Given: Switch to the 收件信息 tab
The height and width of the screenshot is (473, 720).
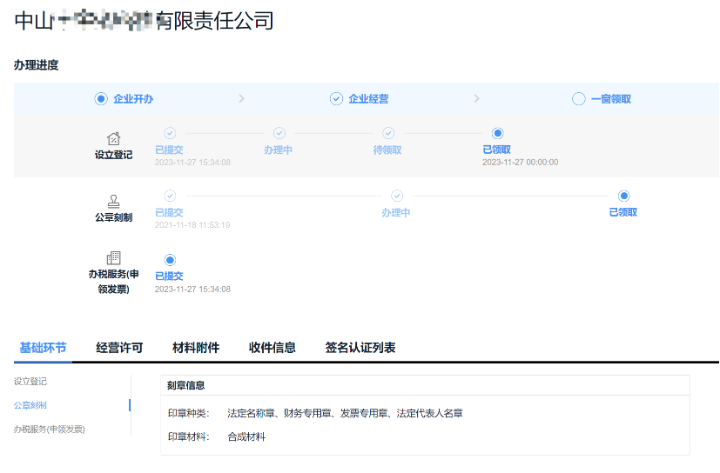Looking at the screenshot, I should (x=272, y=348).
